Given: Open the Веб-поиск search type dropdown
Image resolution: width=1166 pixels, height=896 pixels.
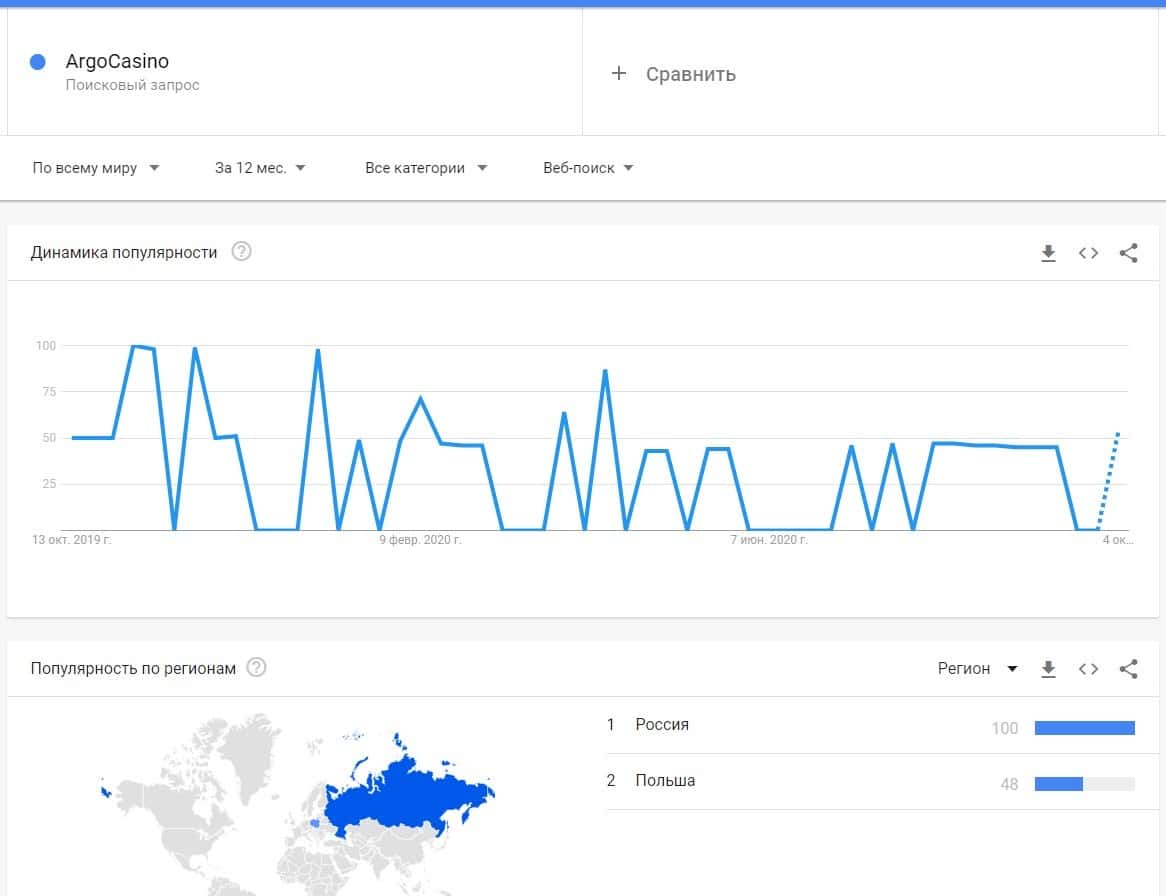Looking at the screenshot, I should [588, 168].
